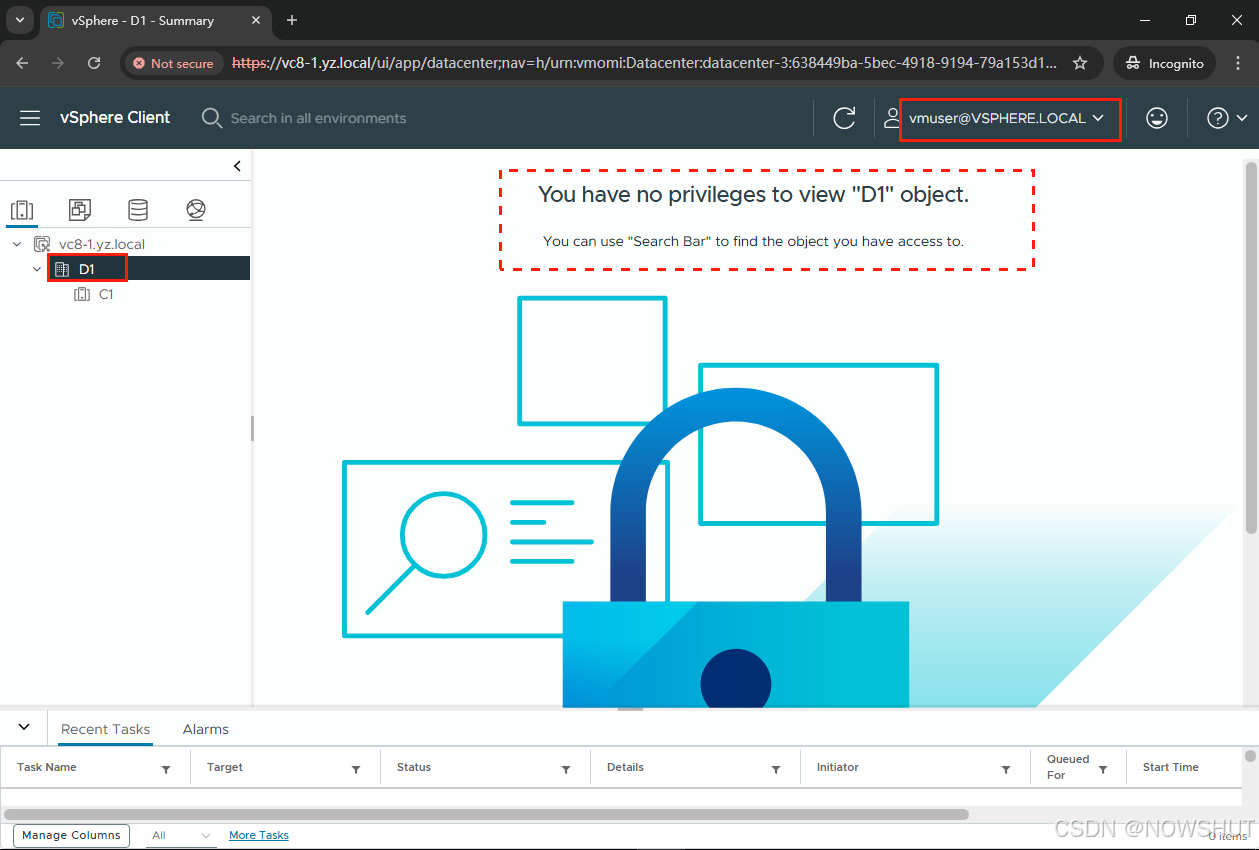The image size is (1259, 850).
Task: Collapse the vc8-1.yz.local tree node
Action: coord(17,244)
